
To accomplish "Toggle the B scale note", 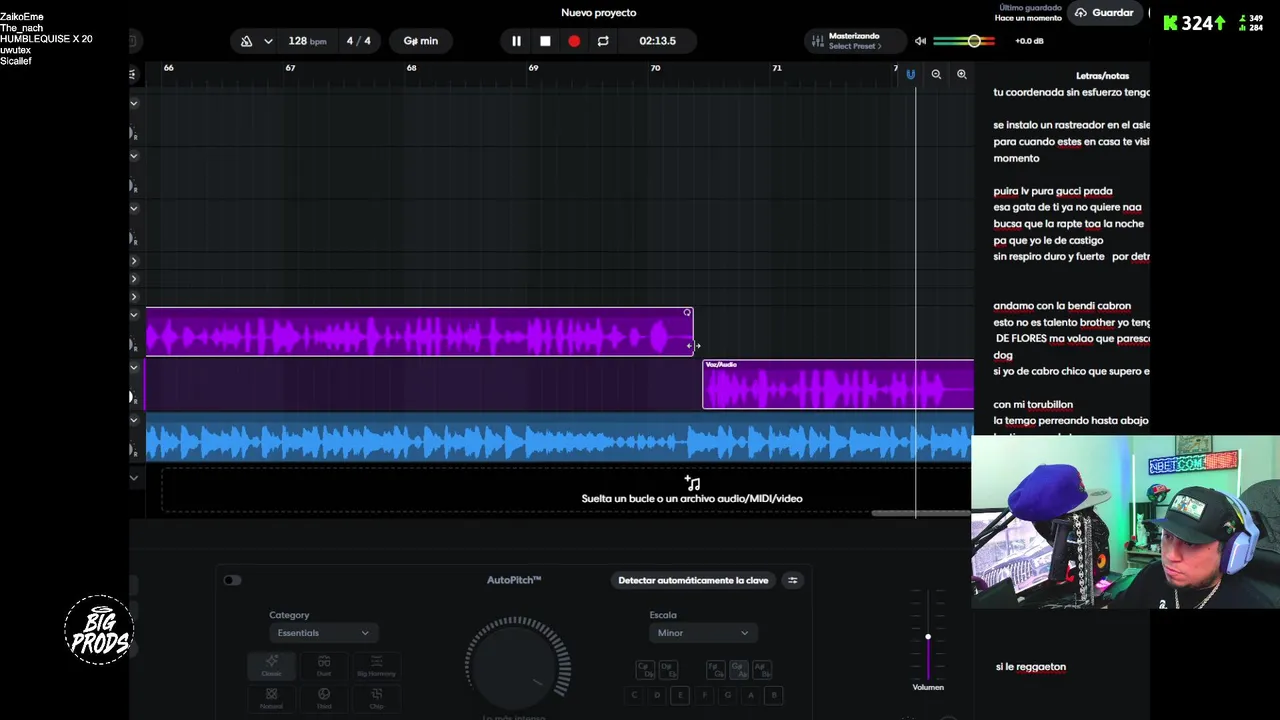I will [773, 695].
